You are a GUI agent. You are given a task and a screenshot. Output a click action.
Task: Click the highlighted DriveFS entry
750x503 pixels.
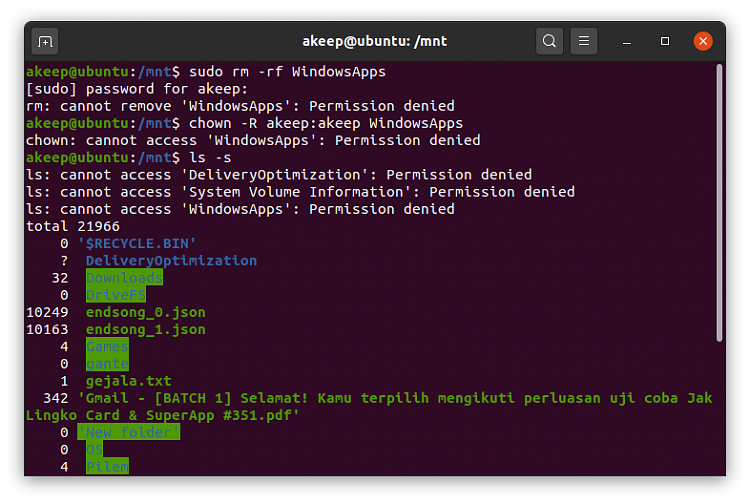tap(116, 295)
